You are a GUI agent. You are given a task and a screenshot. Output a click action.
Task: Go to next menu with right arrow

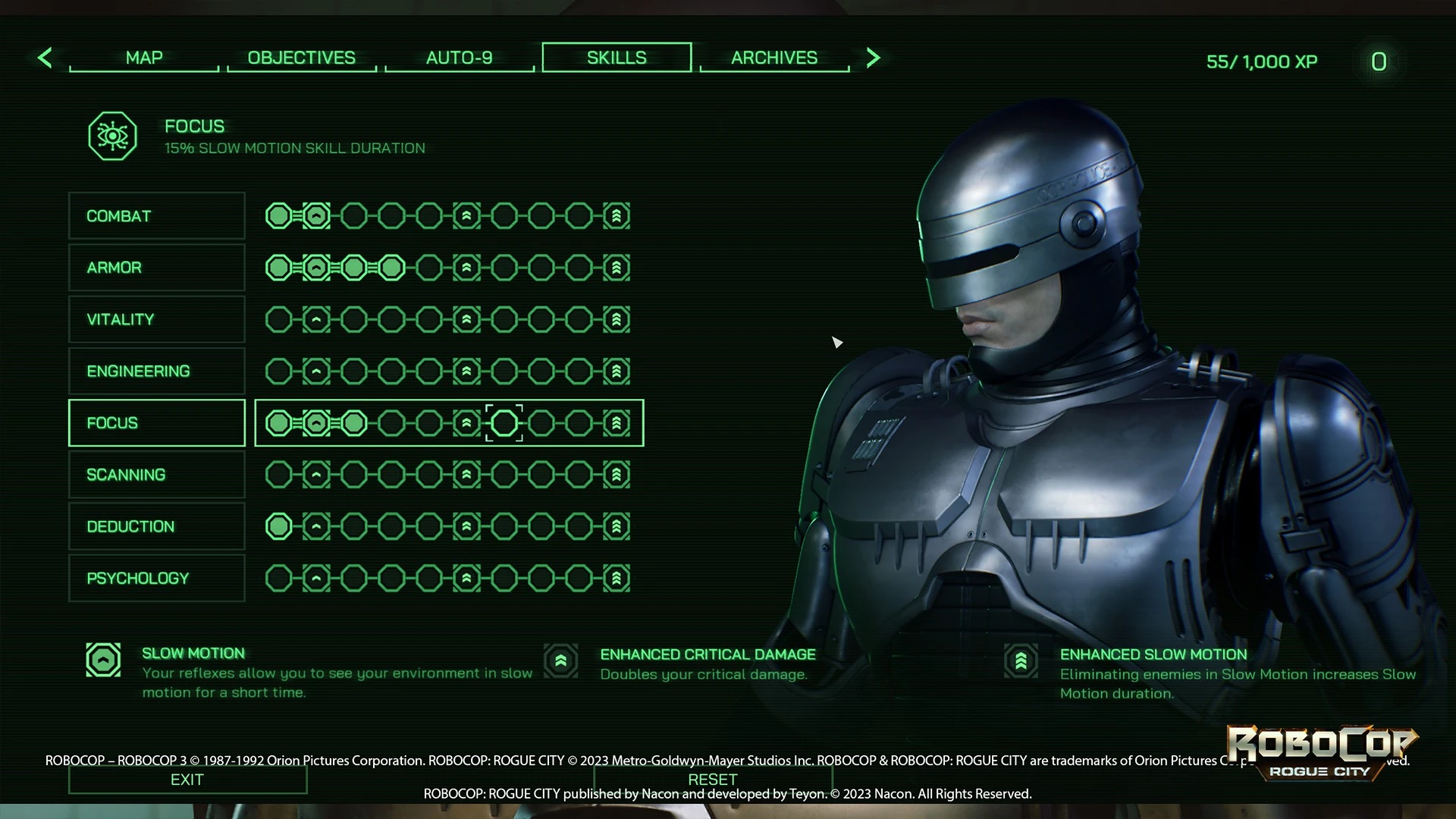[873, 58]
